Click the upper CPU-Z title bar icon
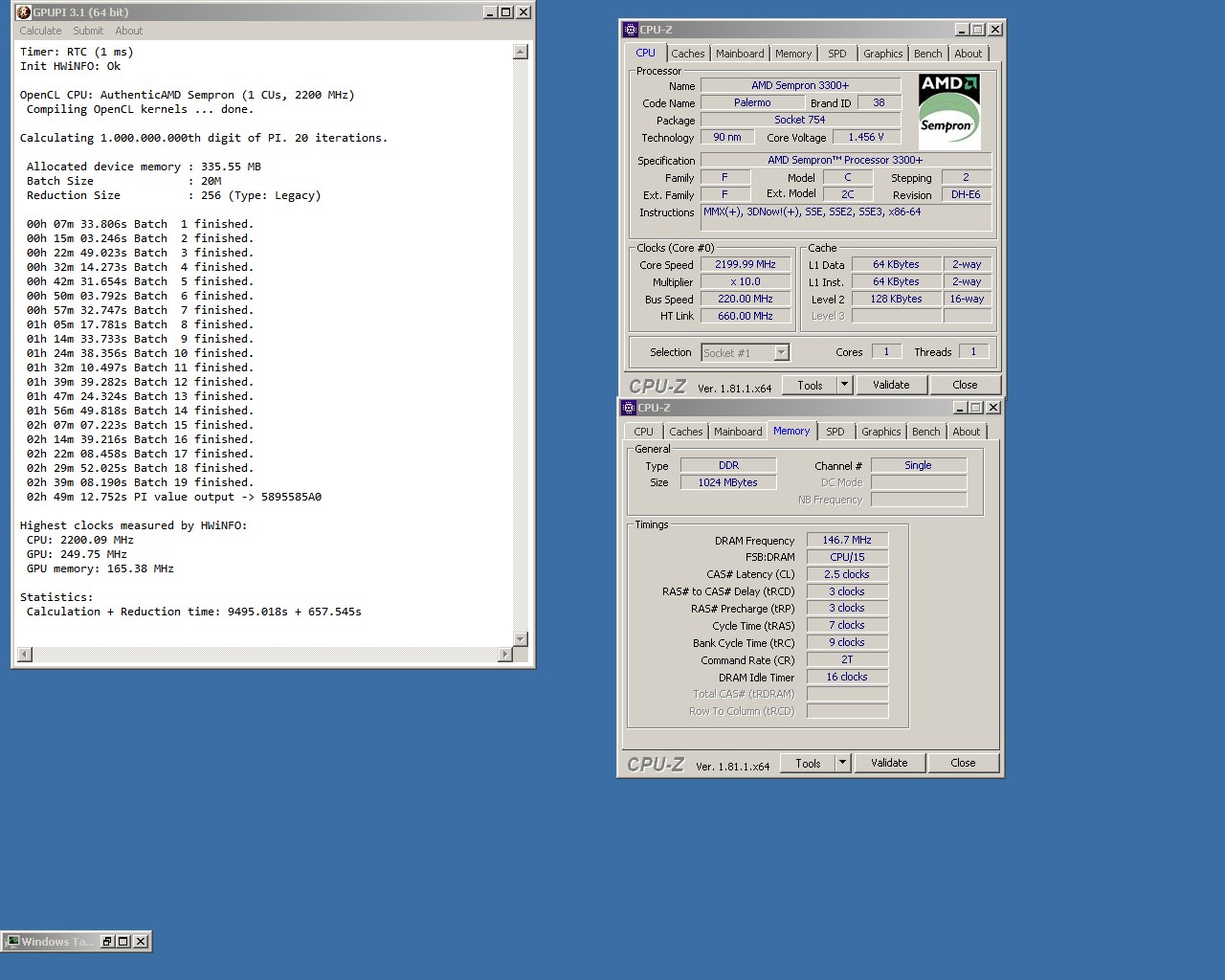This screenshot has height=980, width=1225. click(630, 30)
